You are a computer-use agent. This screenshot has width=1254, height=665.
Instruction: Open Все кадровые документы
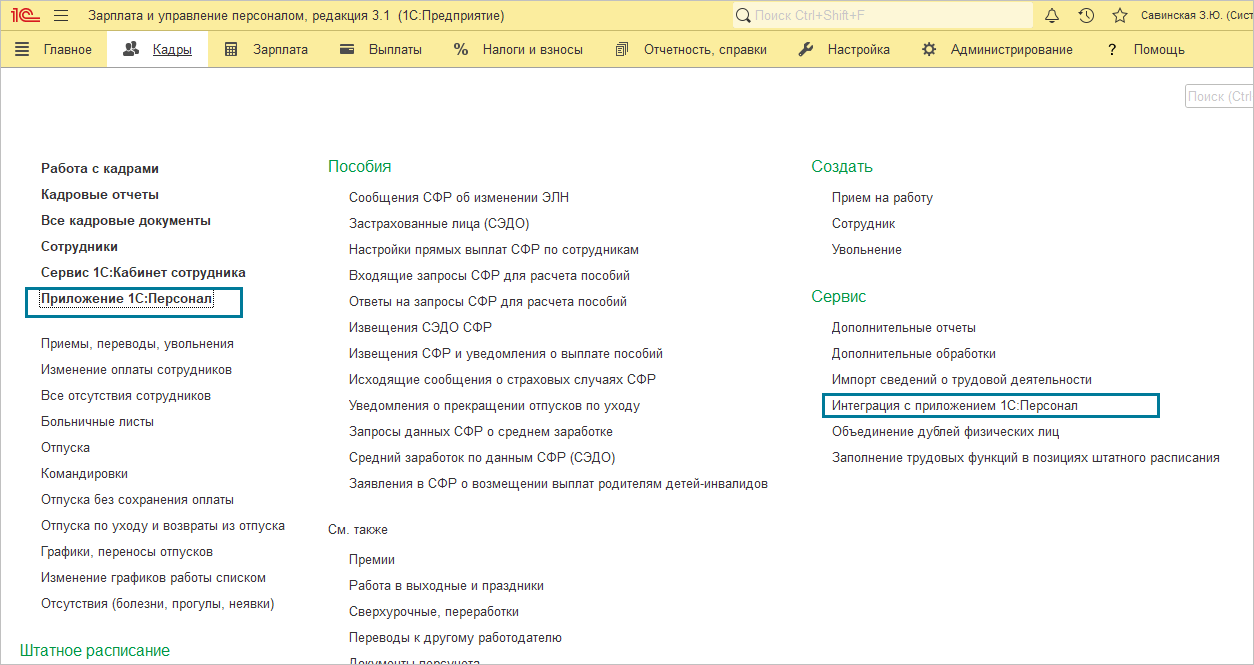tap(126, 221)
